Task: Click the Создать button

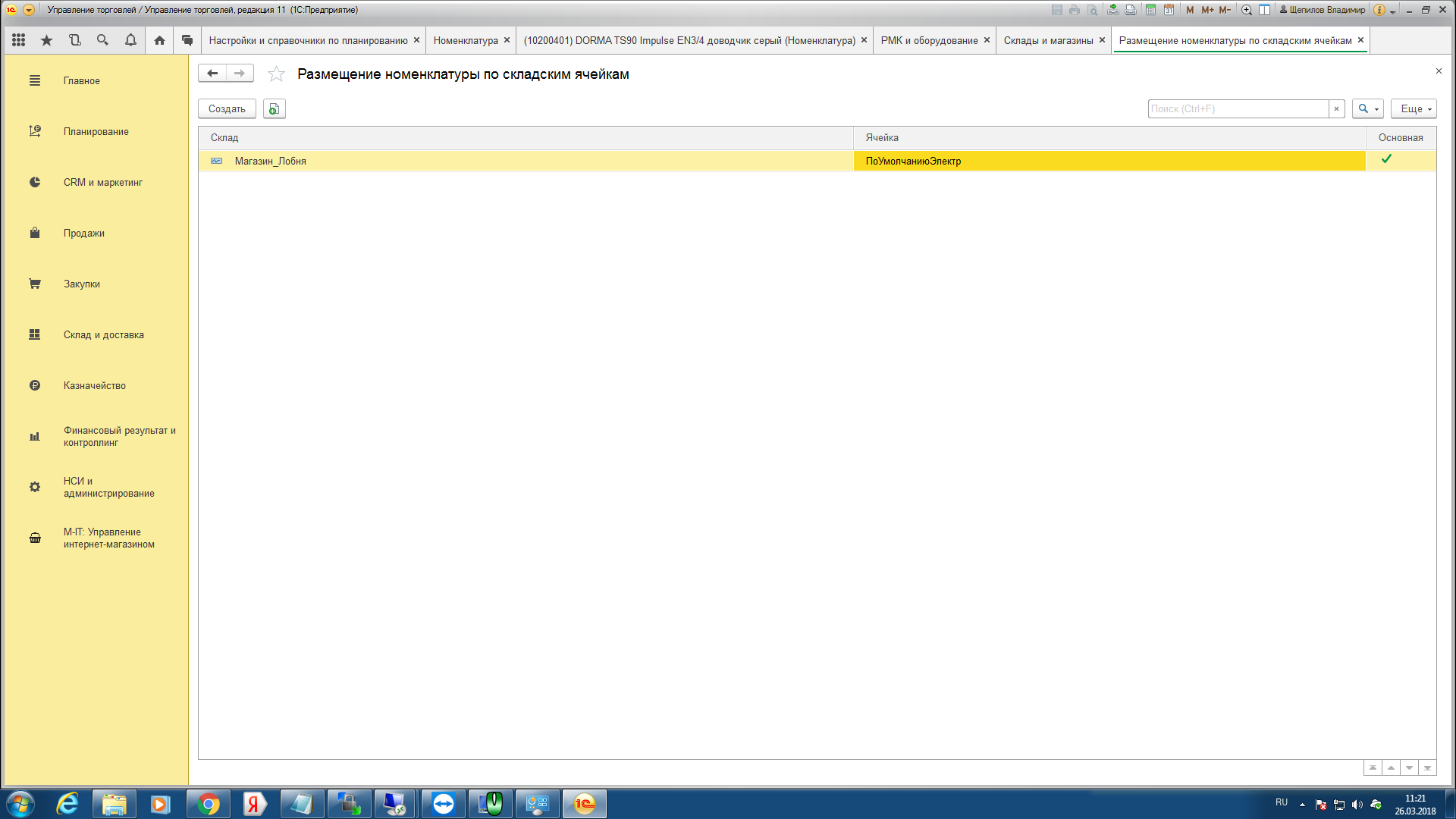Action: pos(227,109)
